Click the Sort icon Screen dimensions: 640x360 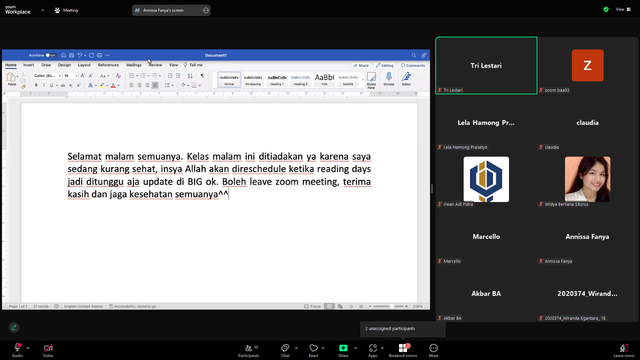click(190, 76)
